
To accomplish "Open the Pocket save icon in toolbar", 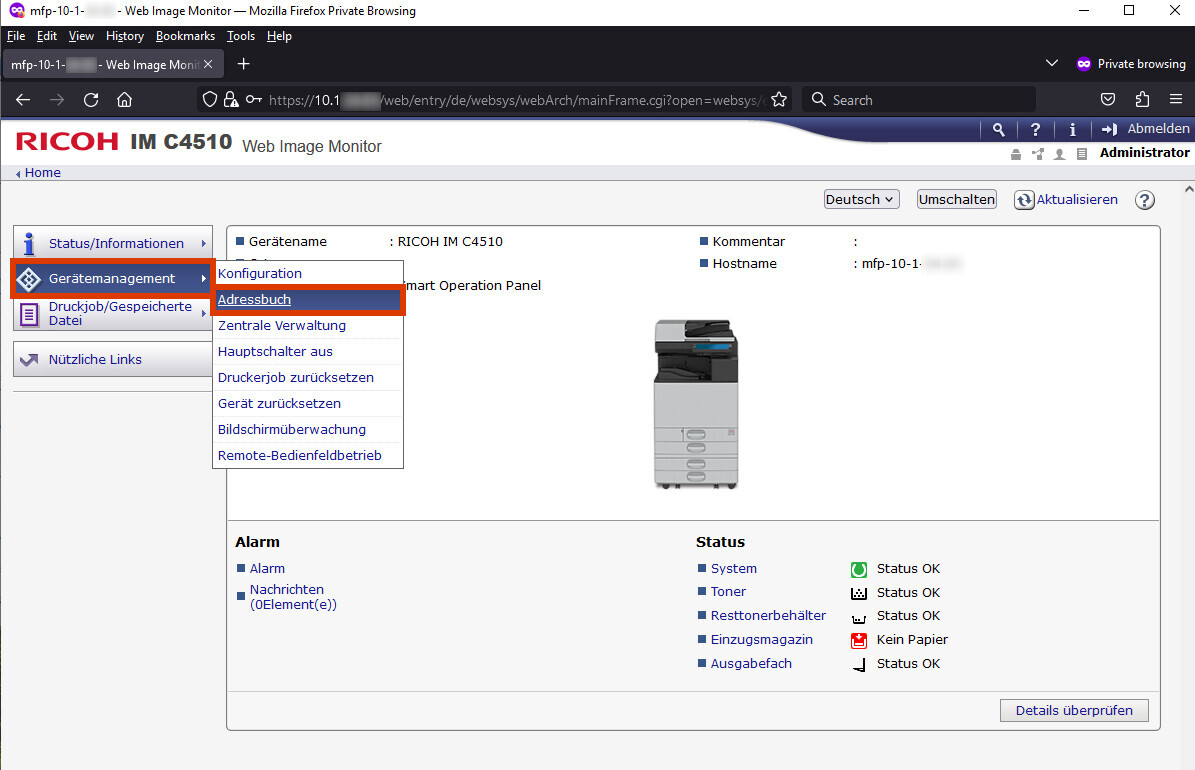I will 1108,100.
